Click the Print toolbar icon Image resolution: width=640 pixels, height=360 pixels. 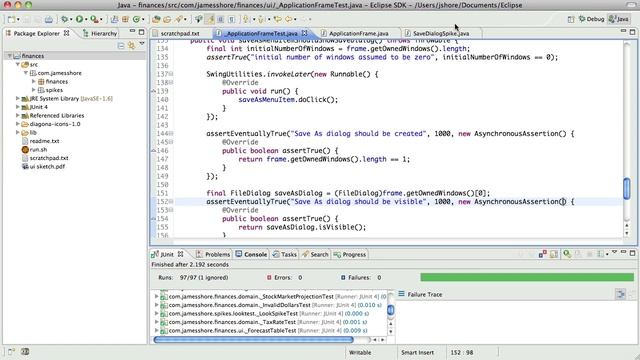coord(49,19)
